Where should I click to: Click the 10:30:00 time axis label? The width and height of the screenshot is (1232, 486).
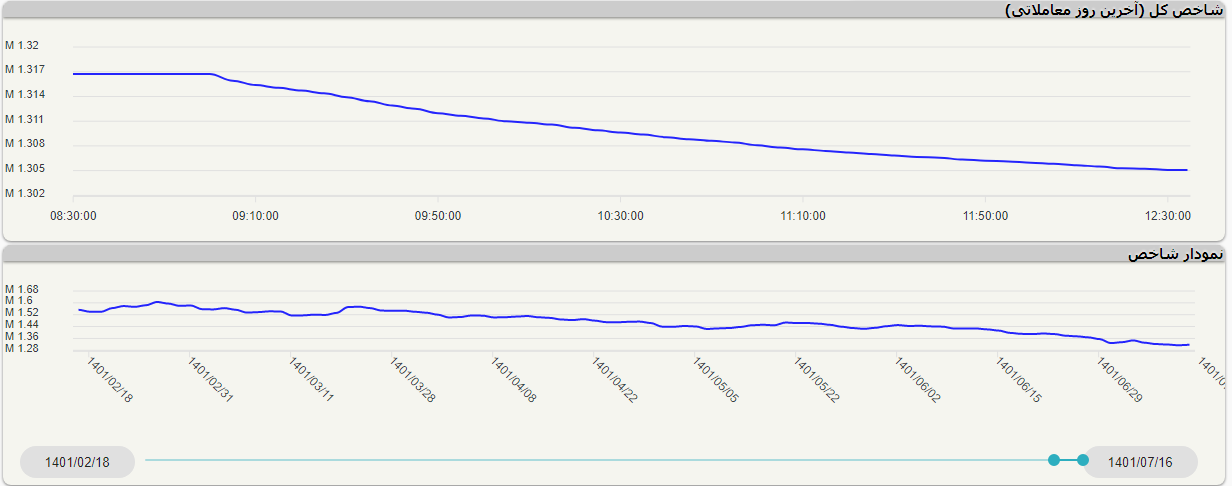coord(620,215)
